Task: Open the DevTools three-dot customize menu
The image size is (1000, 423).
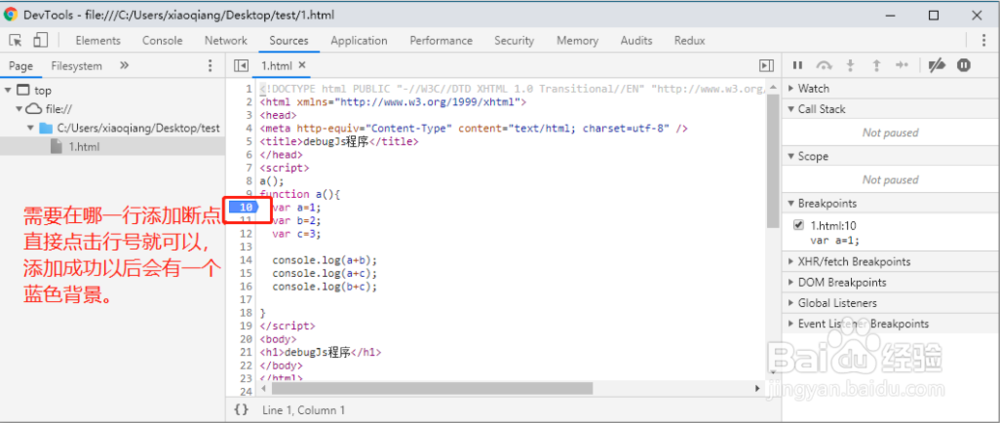Action: [x=985, y=40]
